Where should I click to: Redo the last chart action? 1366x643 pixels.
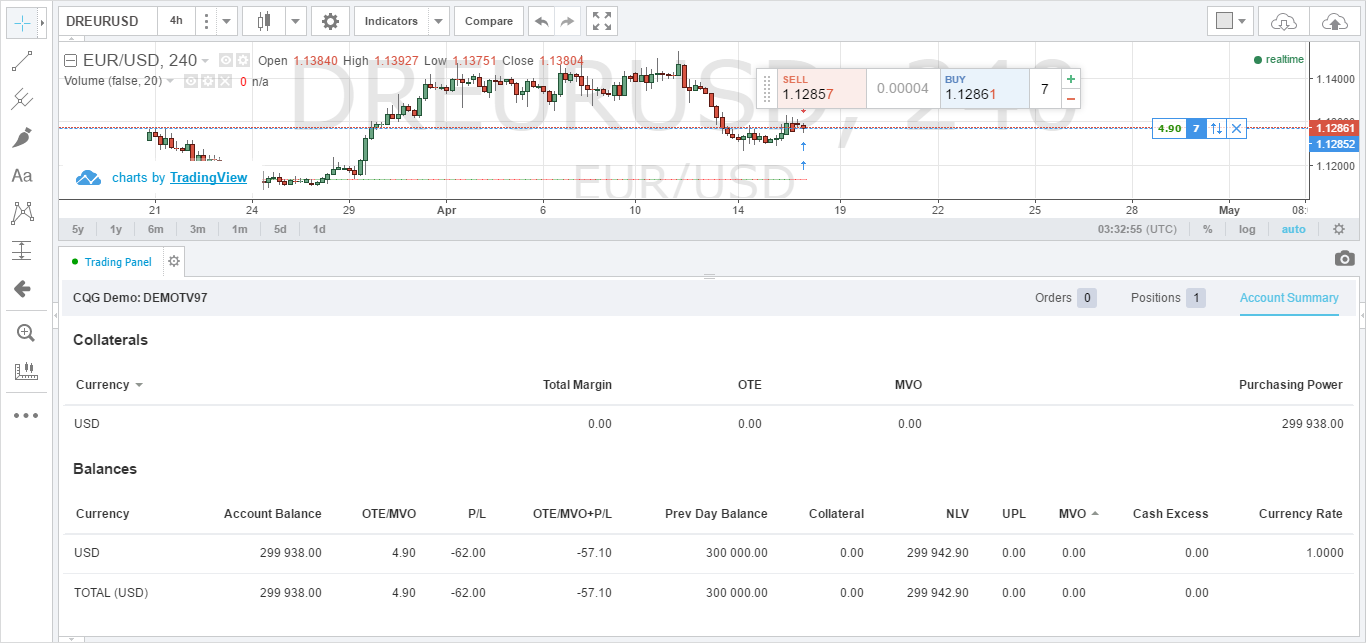pos(568,20)
